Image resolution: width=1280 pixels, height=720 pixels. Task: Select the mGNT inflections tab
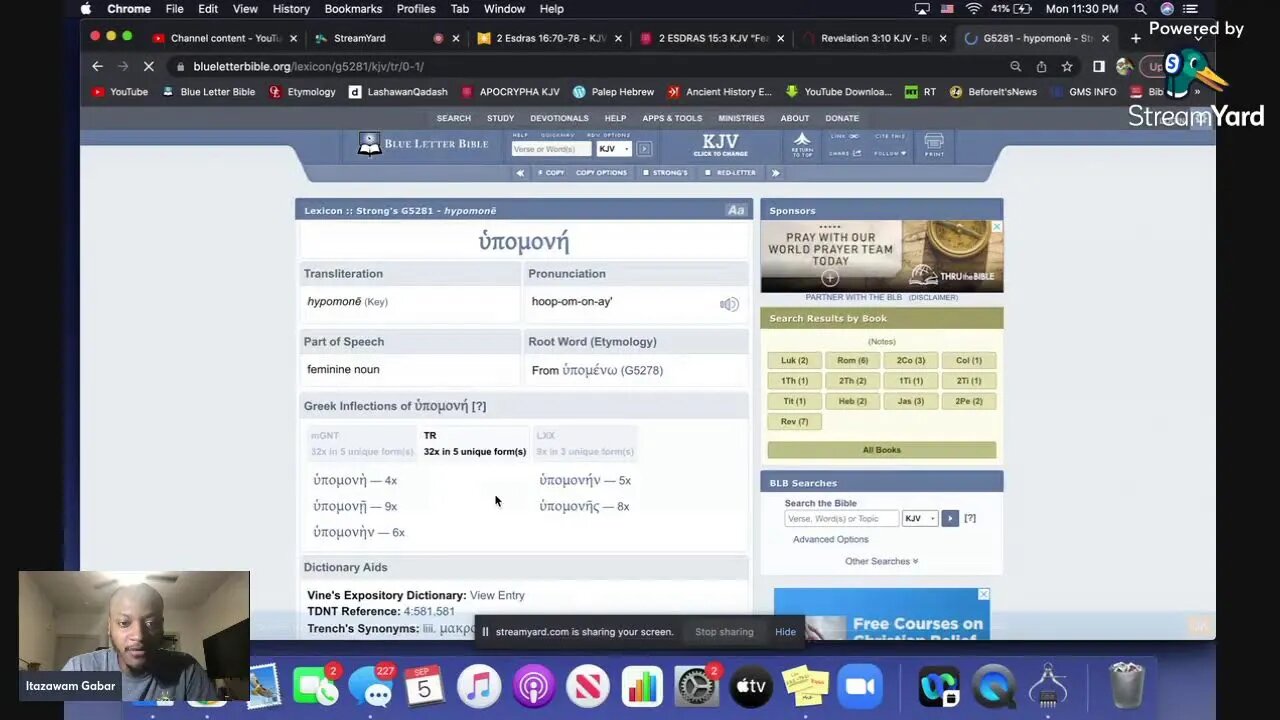[362, 443]
